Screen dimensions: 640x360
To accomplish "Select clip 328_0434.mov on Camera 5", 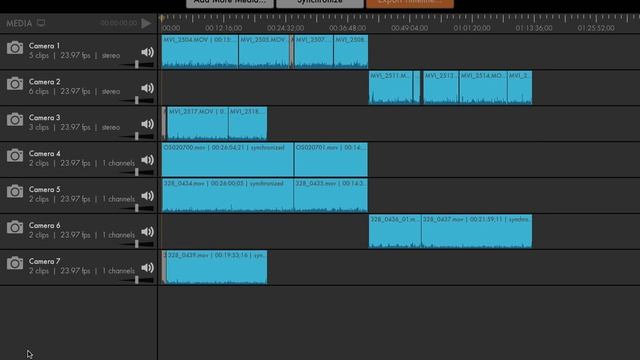I will click(x=228, y=195).
